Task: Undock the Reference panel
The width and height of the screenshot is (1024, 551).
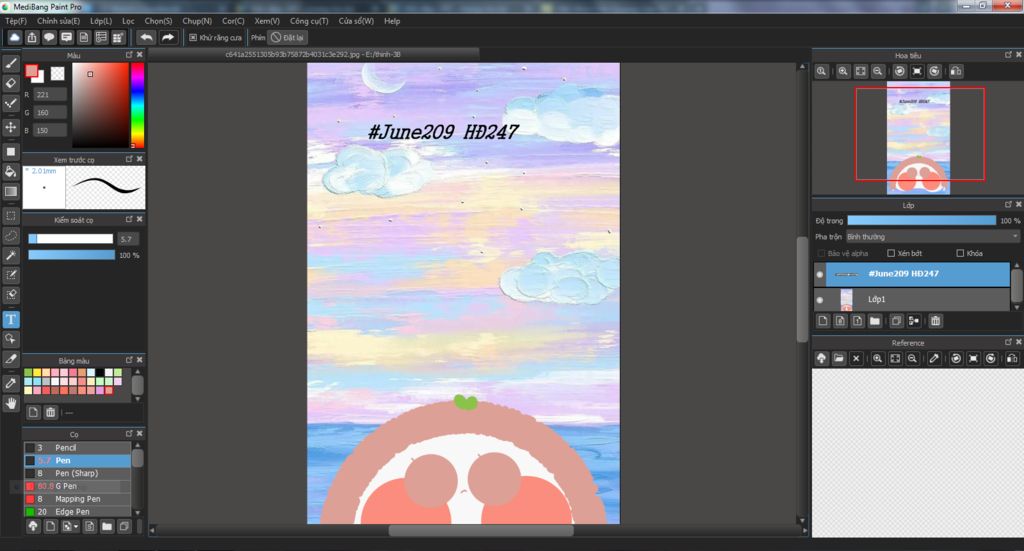Action: tap(1008, 342)
